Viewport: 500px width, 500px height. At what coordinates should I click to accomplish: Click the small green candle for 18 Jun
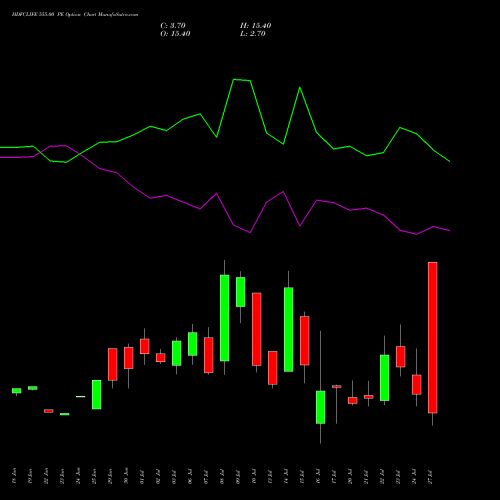point(17,391)
